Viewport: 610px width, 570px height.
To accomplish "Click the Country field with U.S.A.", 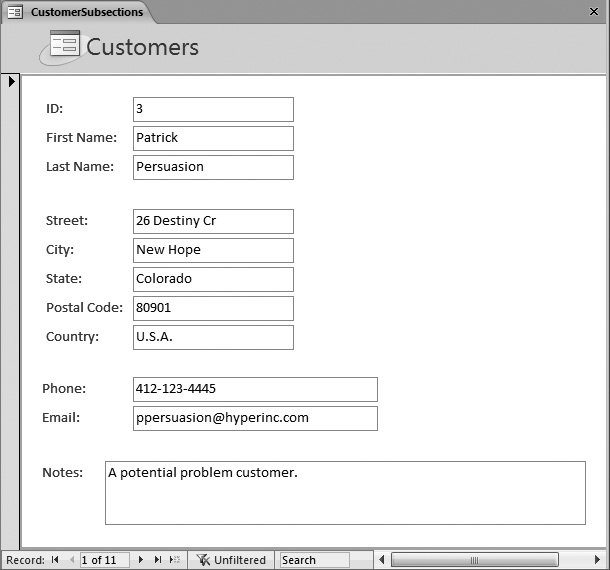I will [213, 337].
